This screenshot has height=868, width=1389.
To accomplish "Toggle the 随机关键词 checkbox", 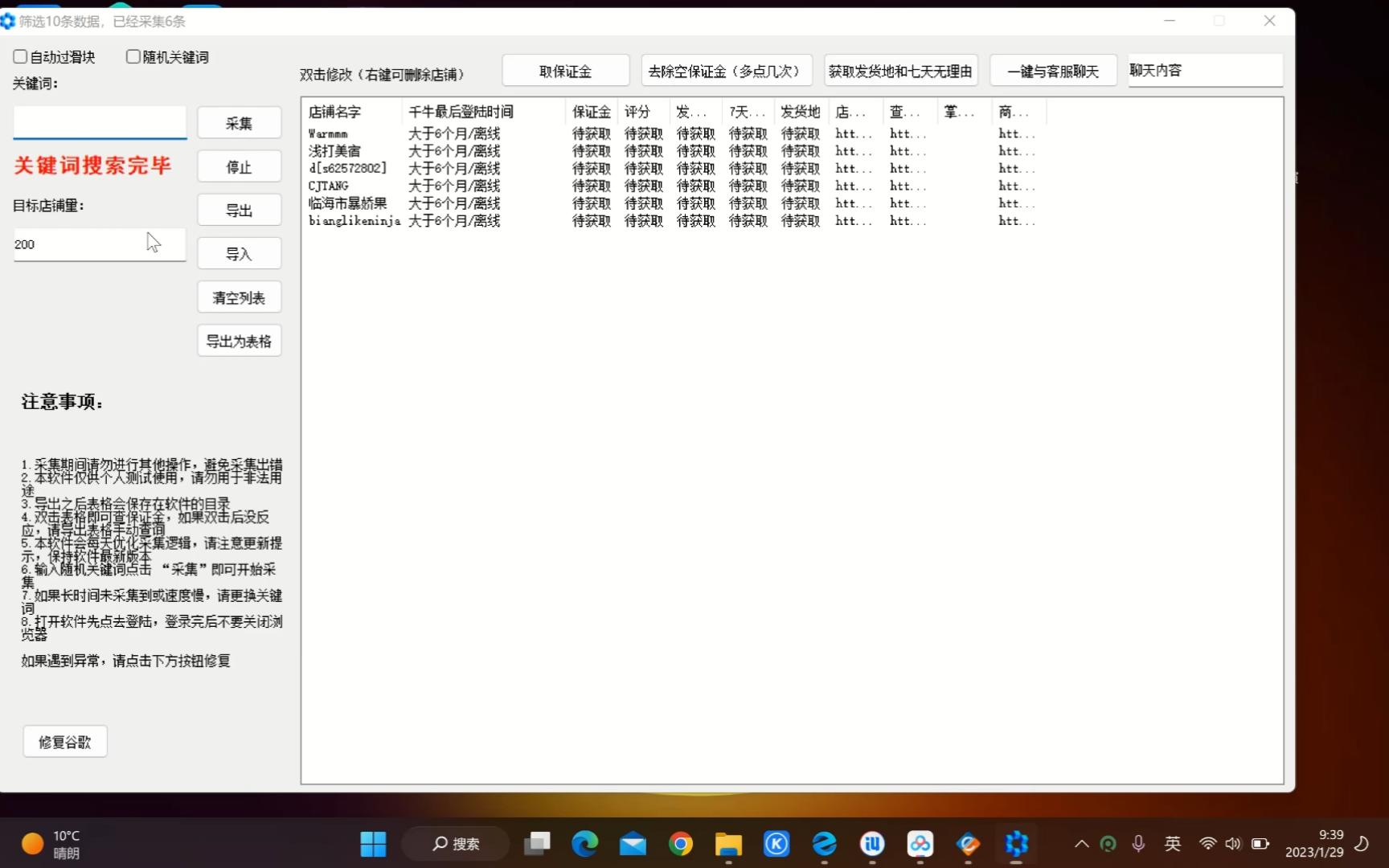I will (x=133, y=57).
